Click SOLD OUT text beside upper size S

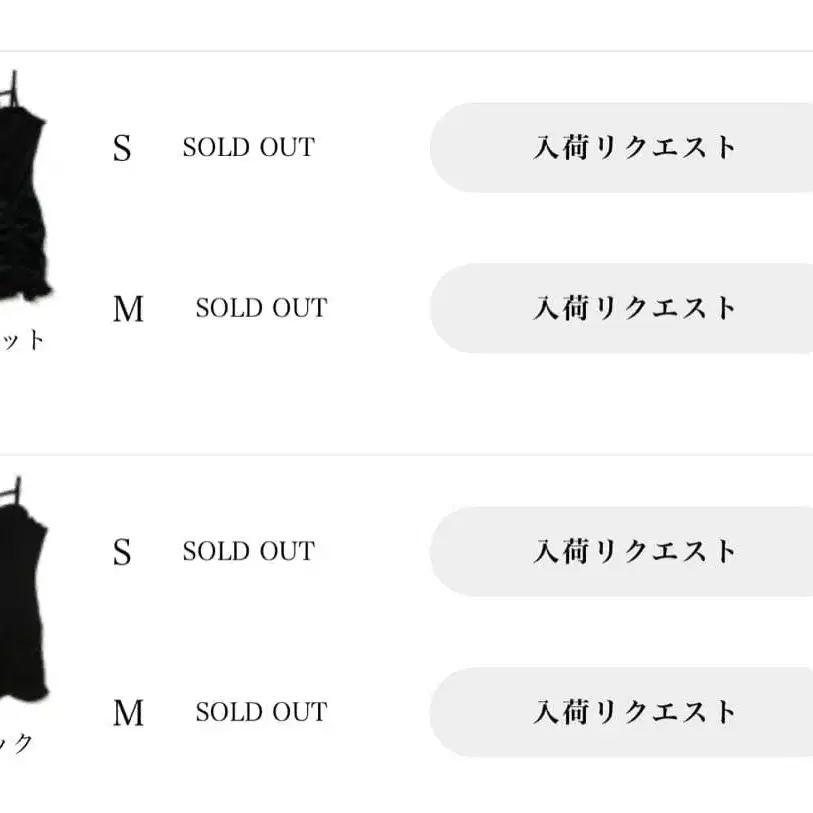[x=248, y=148]
